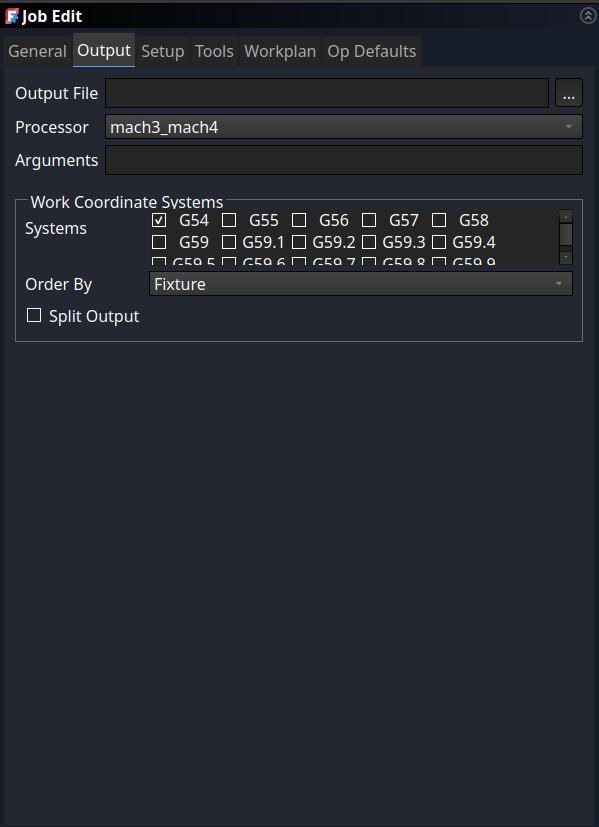Enable the G55 coordinate system

pyautogui.click(x=229, y=219)
